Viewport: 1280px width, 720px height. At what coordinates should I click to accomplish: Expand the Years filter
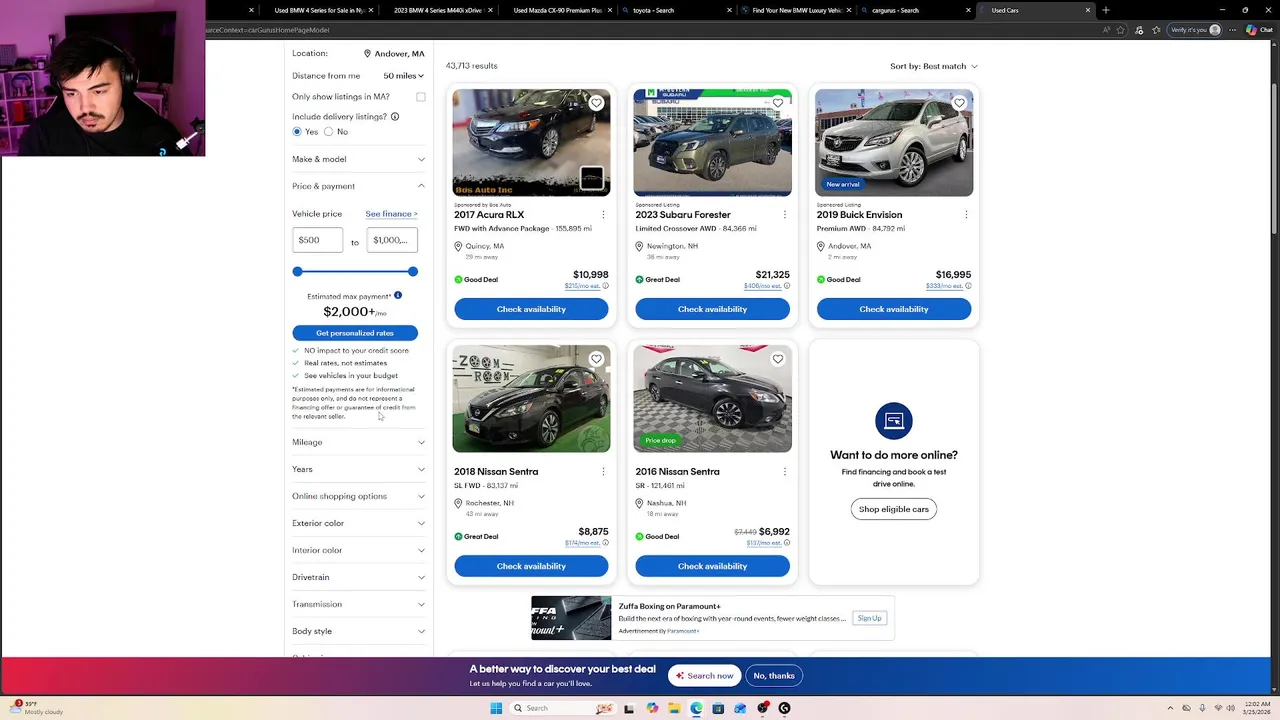click(358, 469)
